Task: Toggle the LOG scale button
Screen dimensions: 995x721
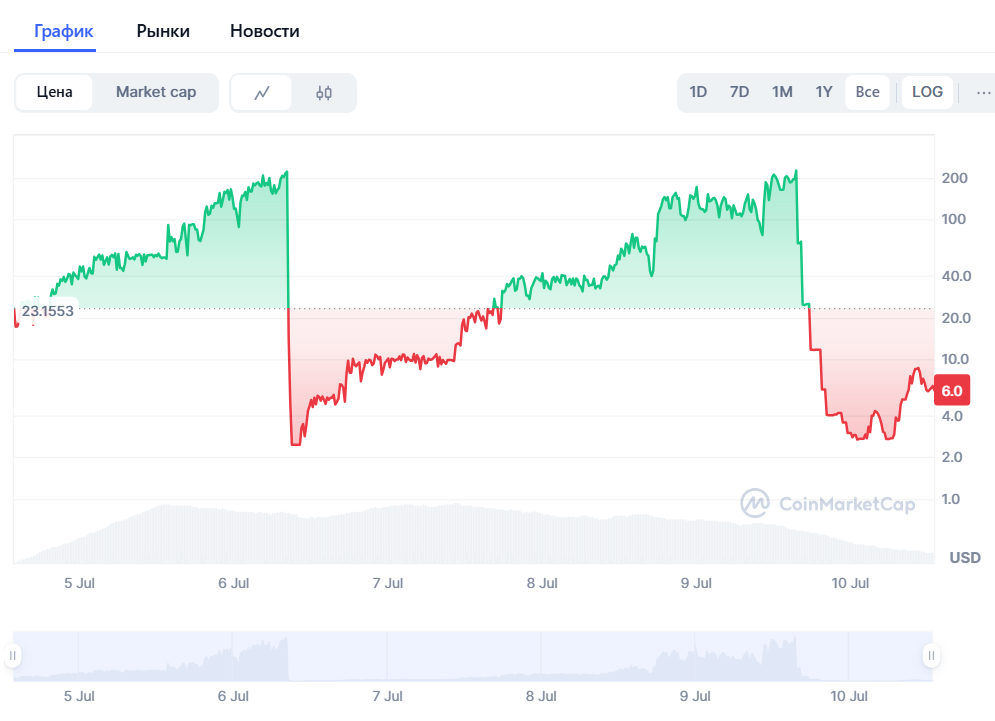Action: tap(927, 92)
